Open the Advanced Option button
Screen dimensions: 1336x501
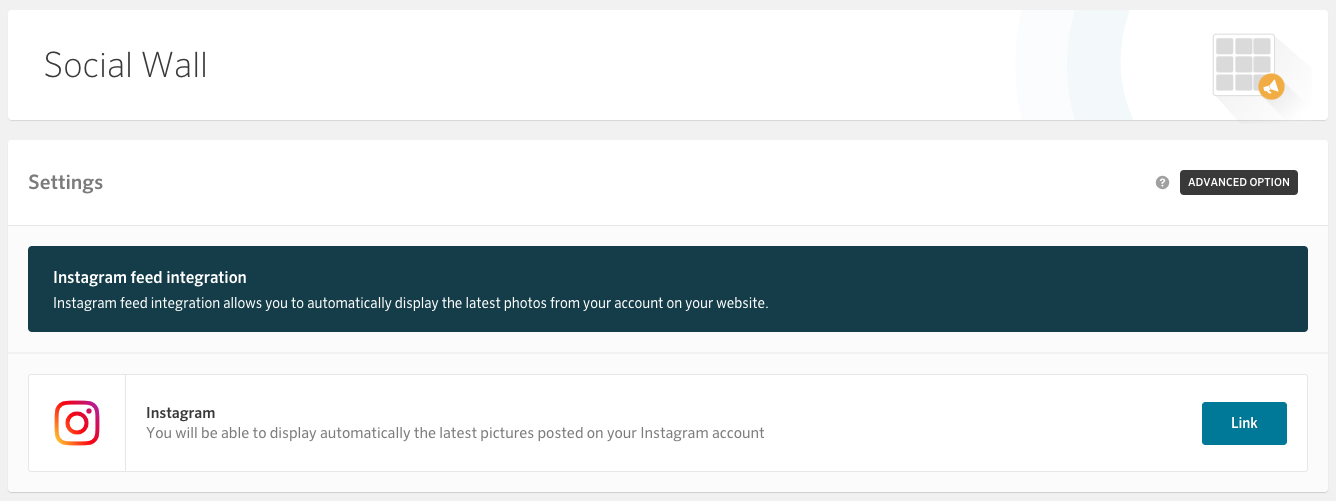point(1239,183)
